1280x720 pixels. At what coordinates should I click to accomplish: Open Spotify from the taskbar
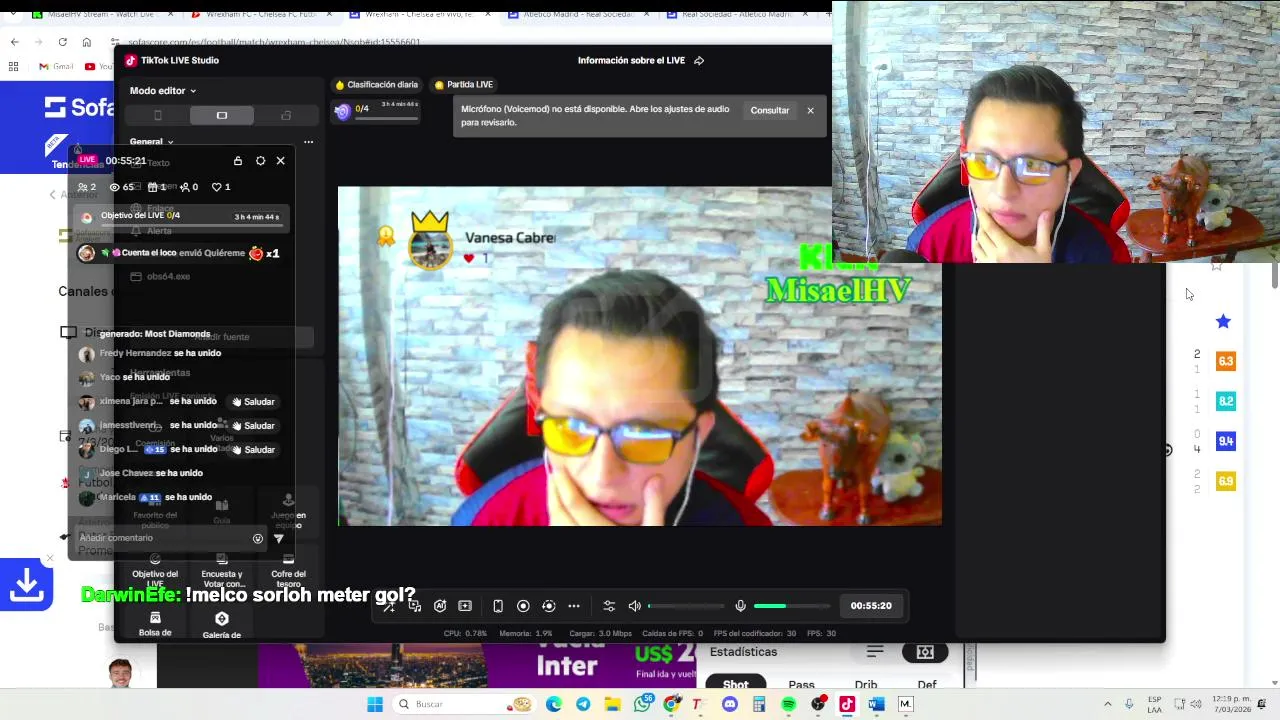click(x=789, y=704)
